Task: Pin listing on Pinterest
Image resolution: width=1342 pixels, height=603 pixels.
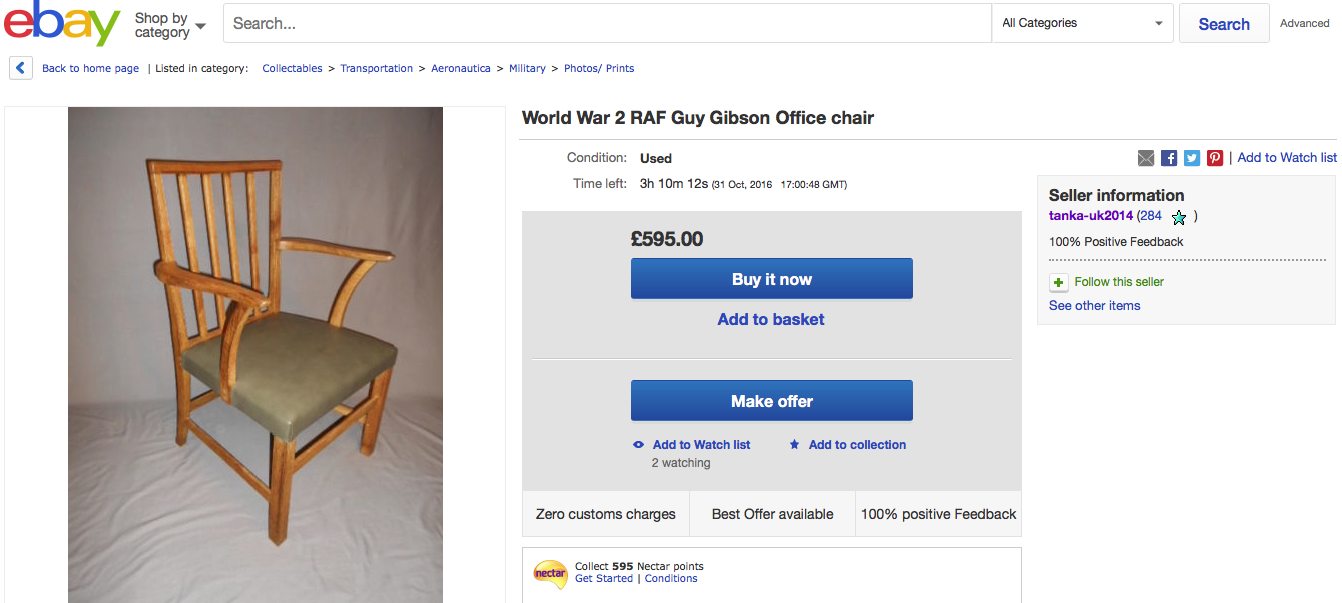Action: point(1215,158)
